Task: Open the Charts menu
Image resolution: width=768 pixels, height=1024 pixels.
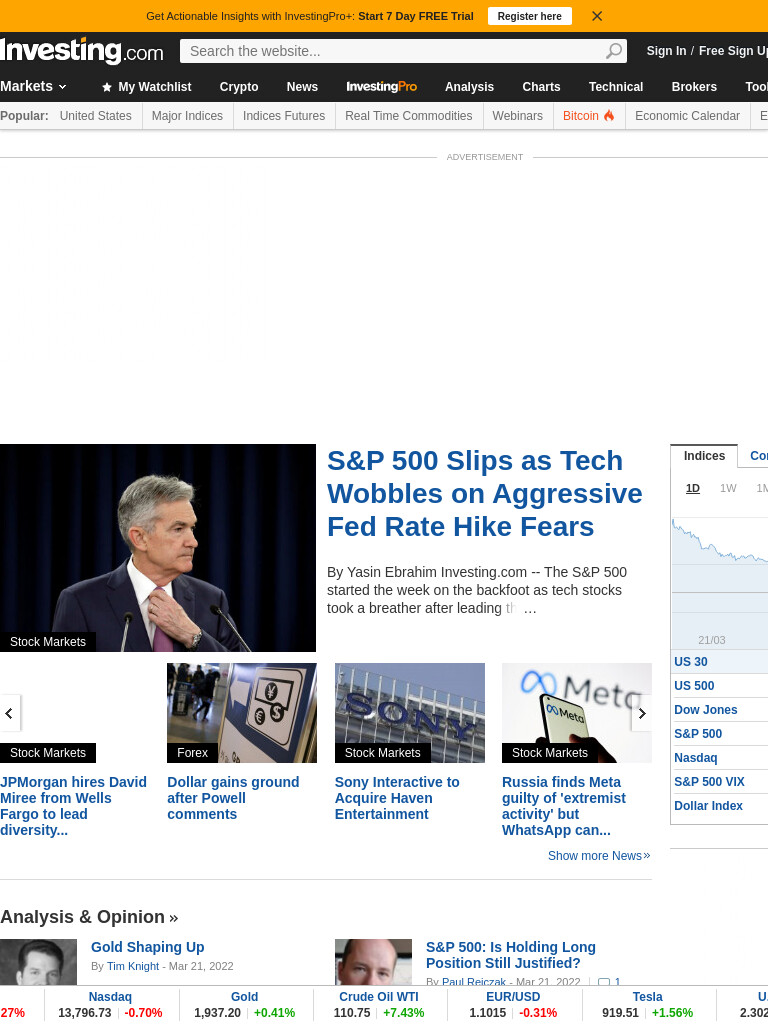Action: (x=541, y=87)
